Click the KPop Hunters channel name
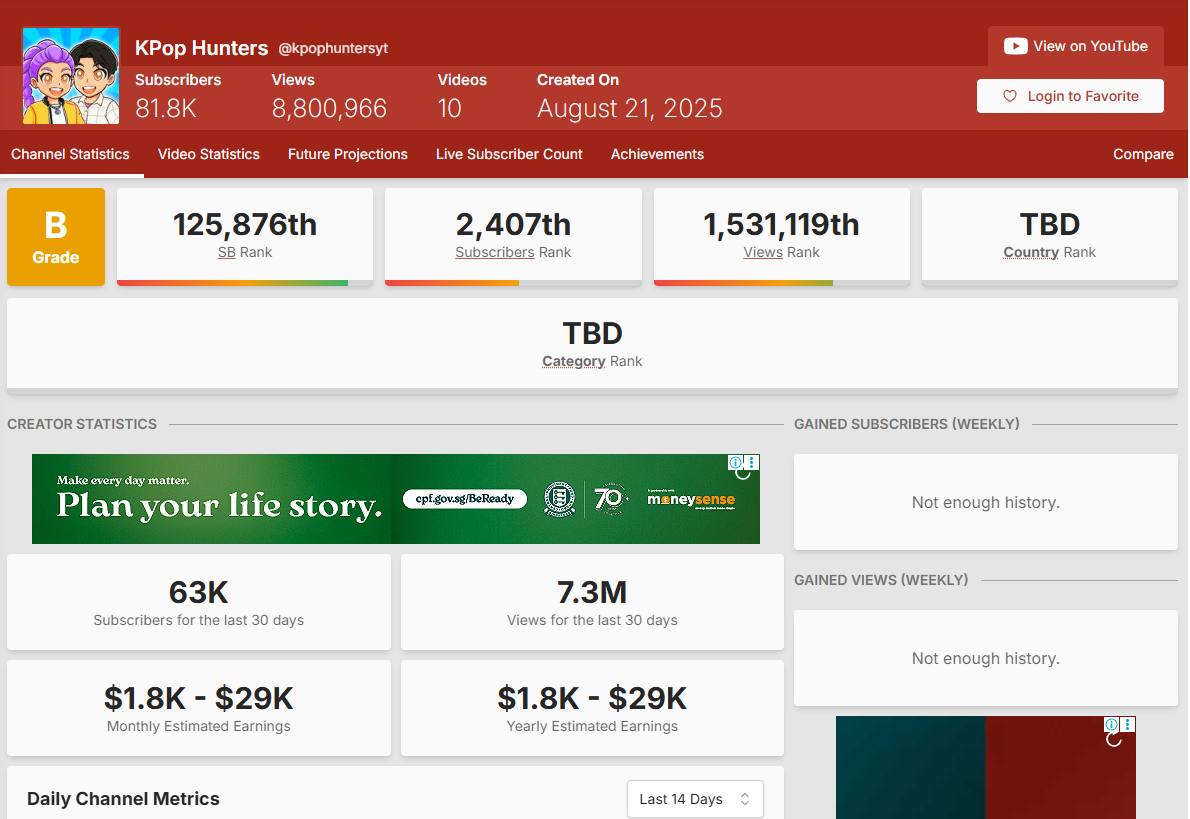 coord(201,48)
